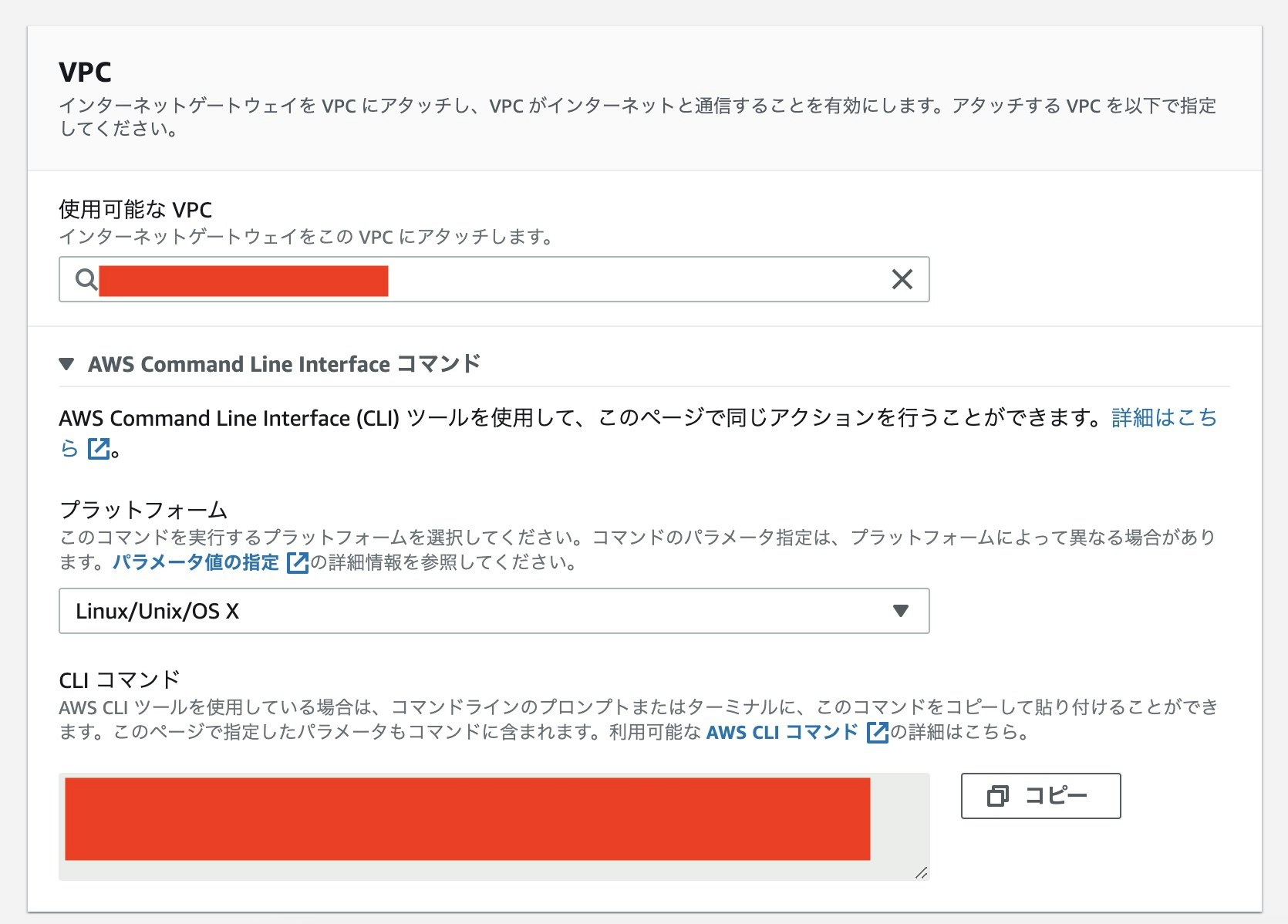
Task: Click the external link icon next to AWS CLI コマンド
Action: 878,733
